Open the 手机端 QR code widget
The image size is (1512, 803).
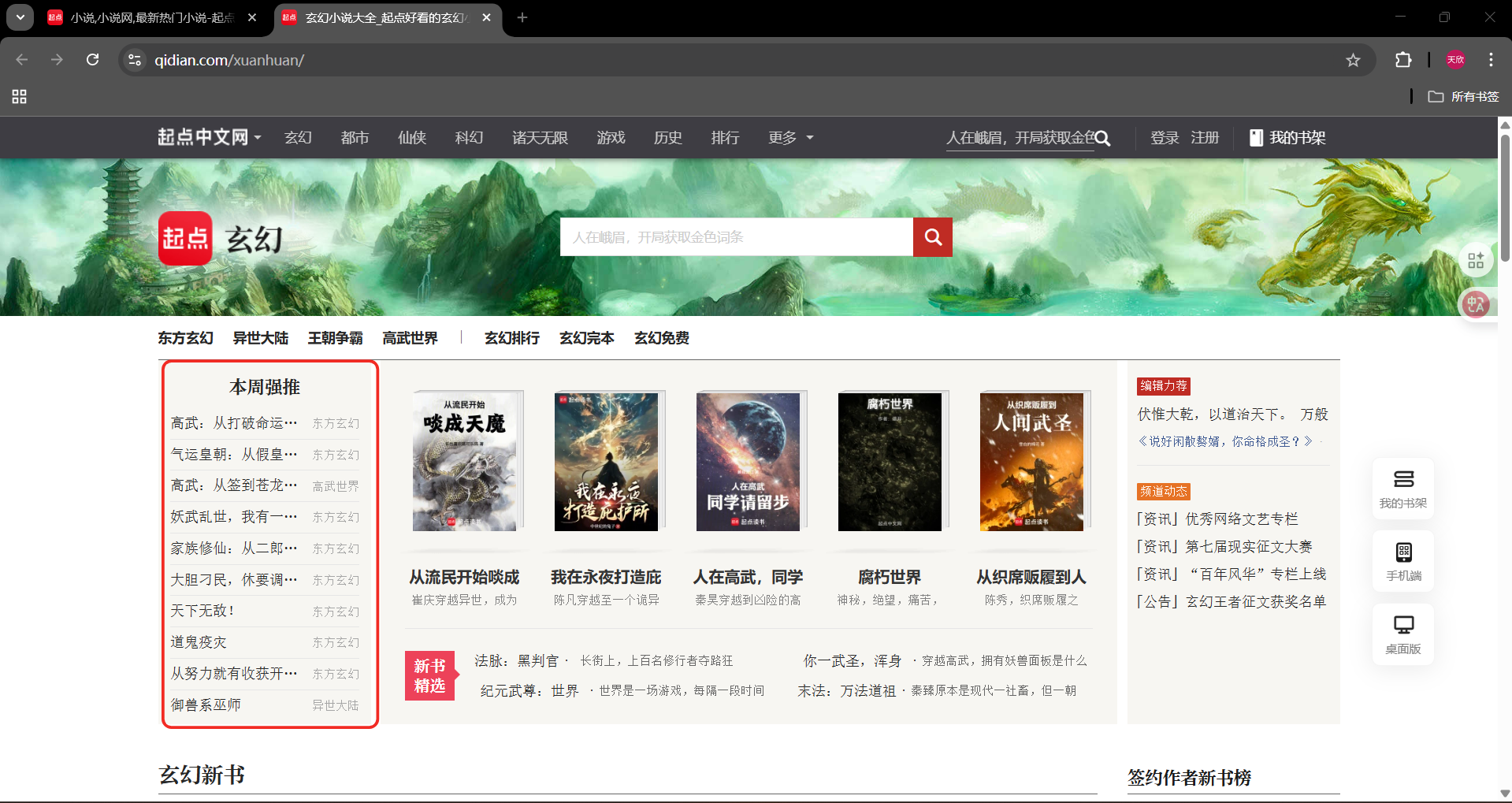pos(1403,562)
